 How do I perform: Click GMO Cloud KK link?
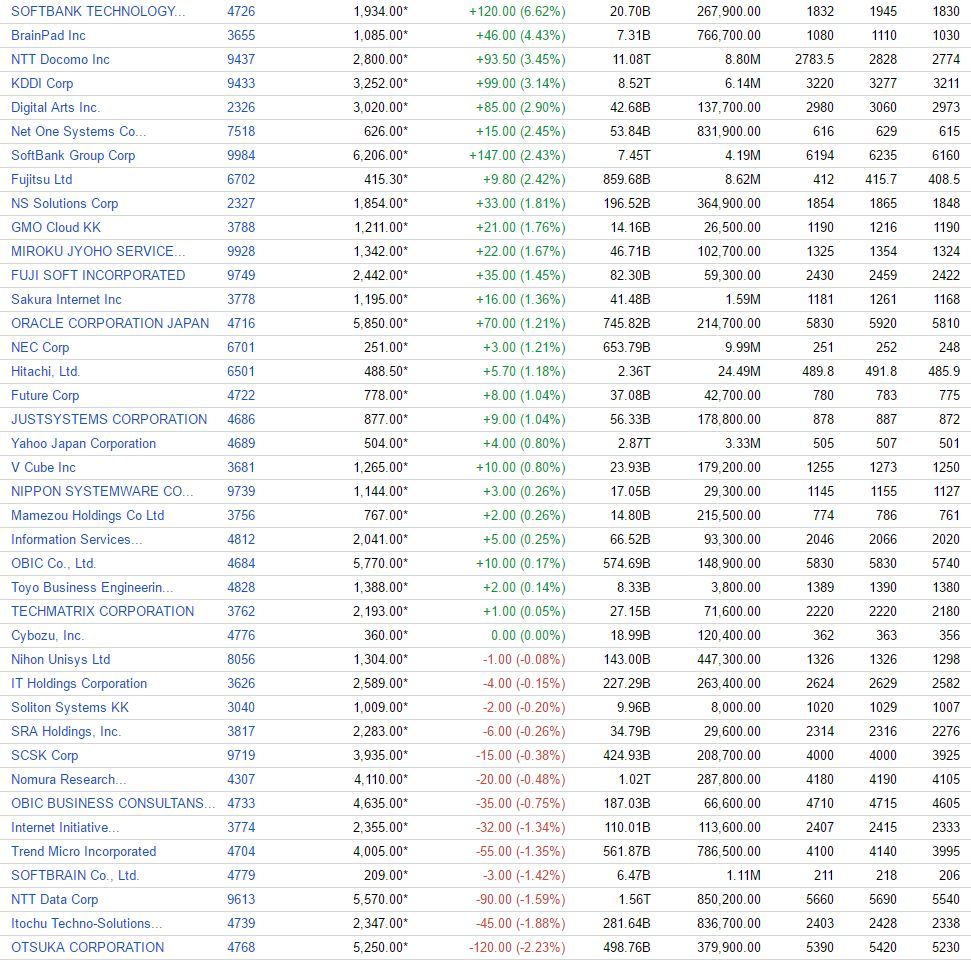(56, 227)
